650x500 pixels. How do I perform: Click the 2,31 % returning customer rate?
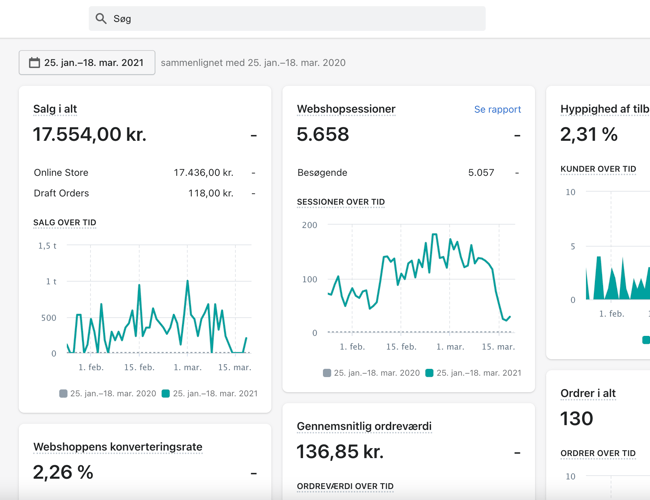[x=589, y=134]
